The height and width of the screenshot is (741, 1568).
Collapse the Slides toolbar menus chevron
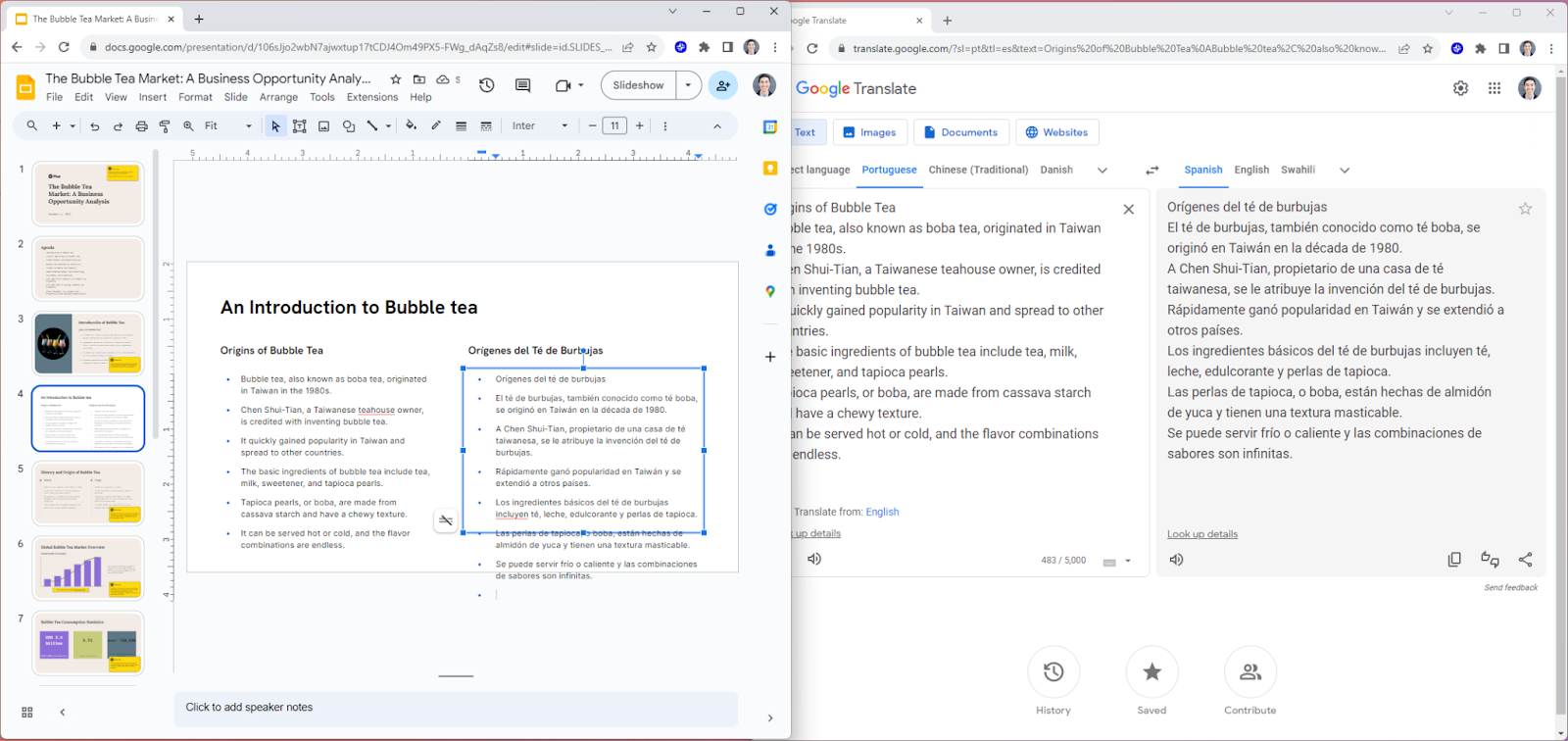[x=717, y=125]
